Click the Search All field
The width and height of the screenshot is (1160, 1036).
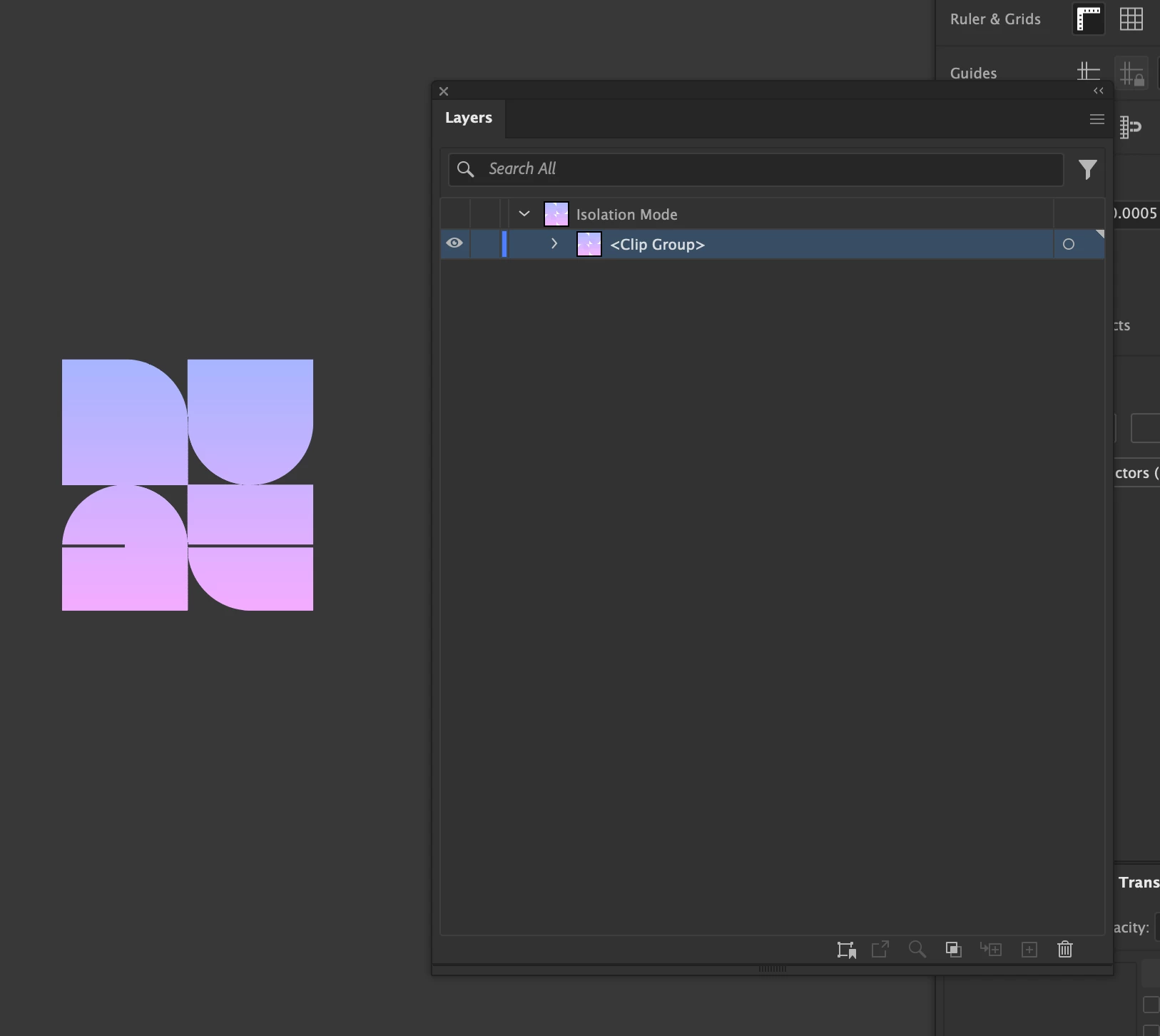[756, 169]
